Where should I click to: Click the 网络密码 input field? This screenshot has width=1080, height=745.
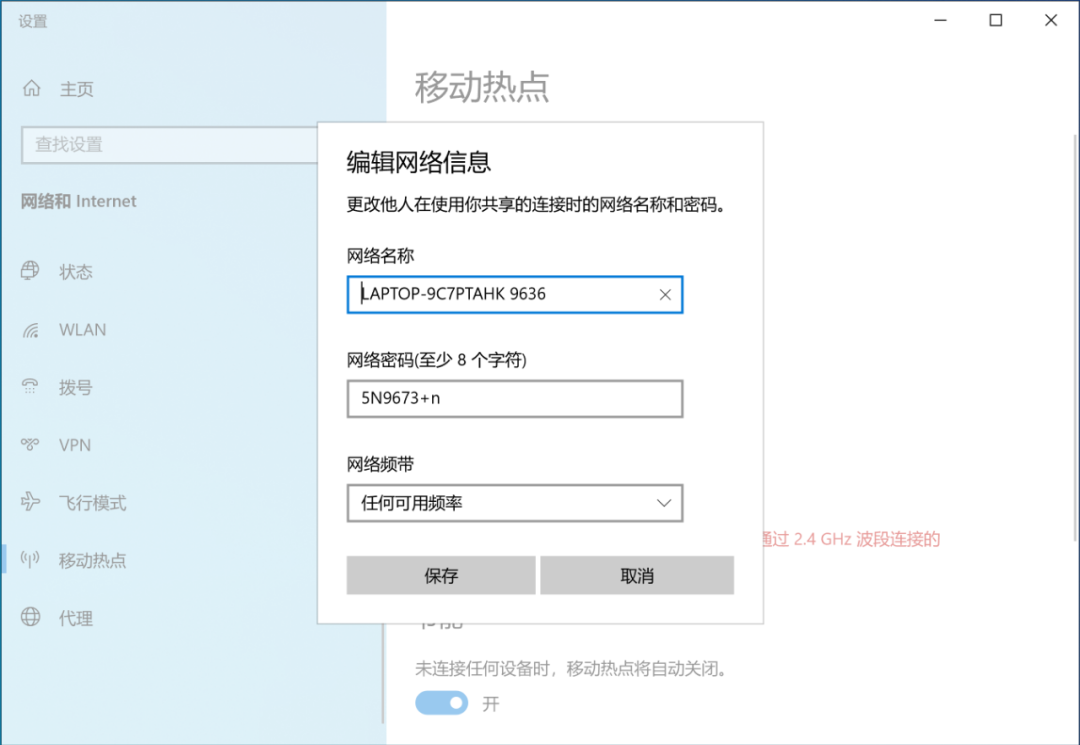(x=515, y=399)
